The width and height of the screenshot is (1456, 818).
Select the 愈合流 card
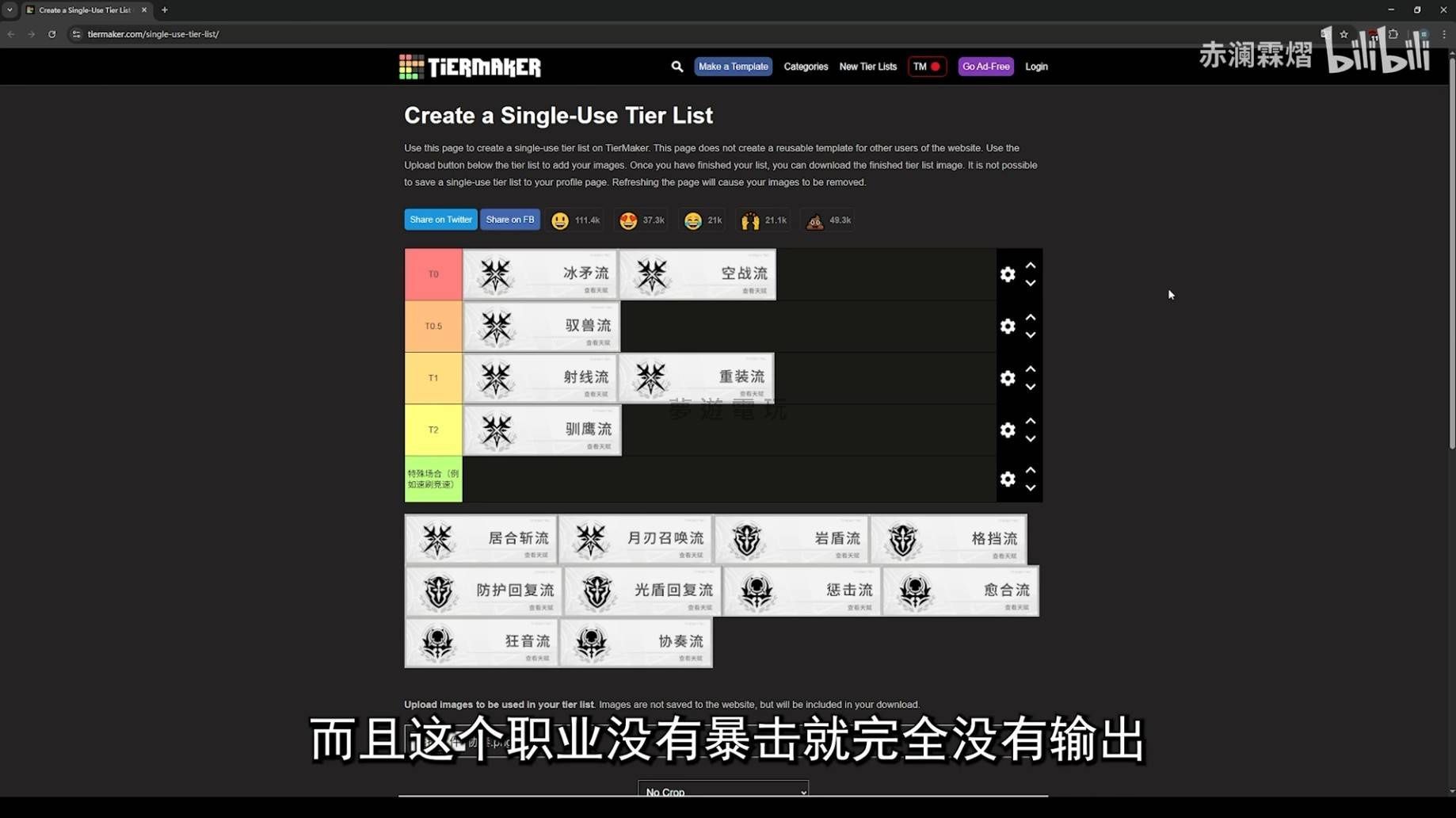(961, 591)
